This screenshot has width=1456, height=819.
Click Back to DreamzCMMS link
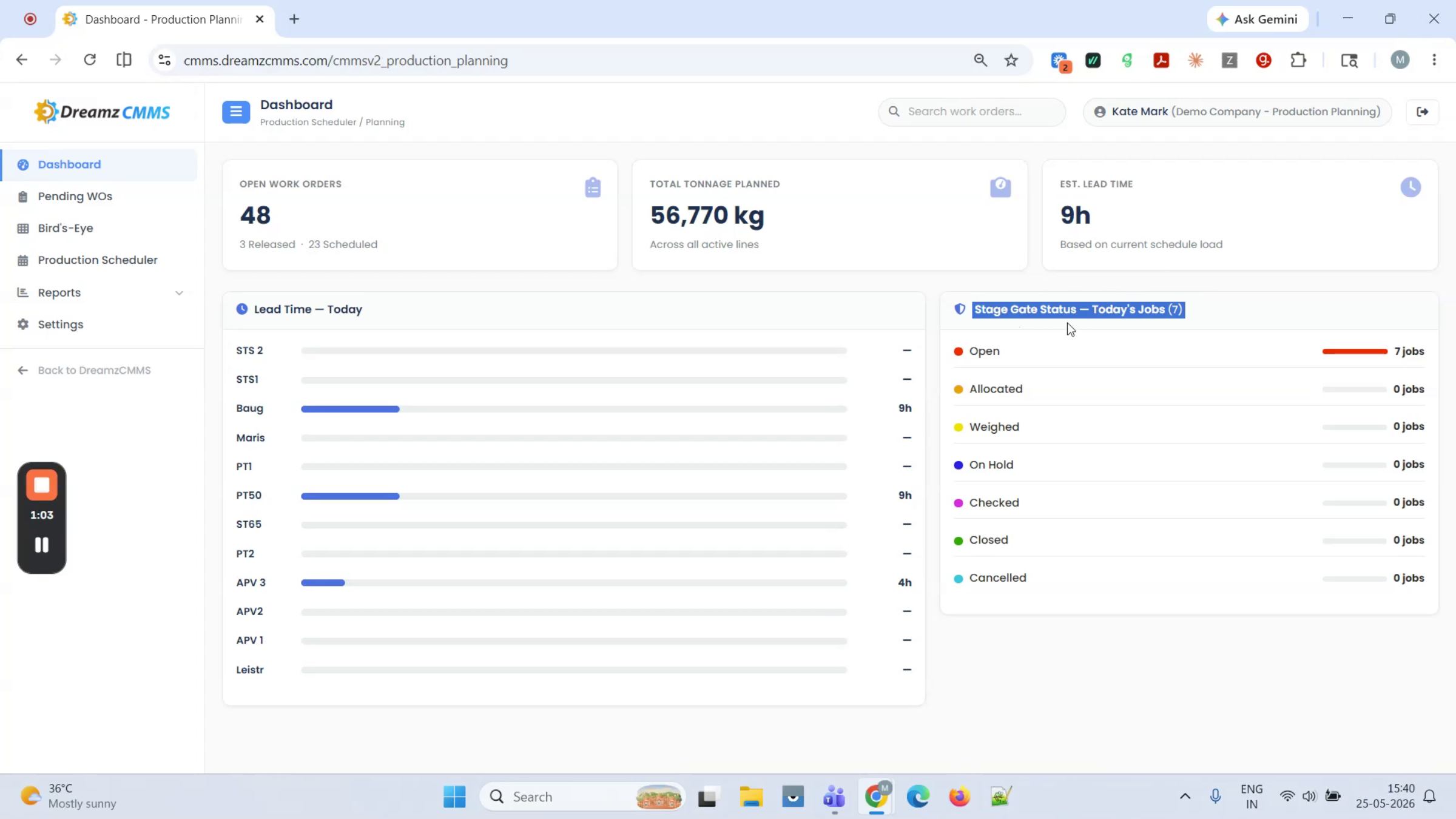click(84, 370)
